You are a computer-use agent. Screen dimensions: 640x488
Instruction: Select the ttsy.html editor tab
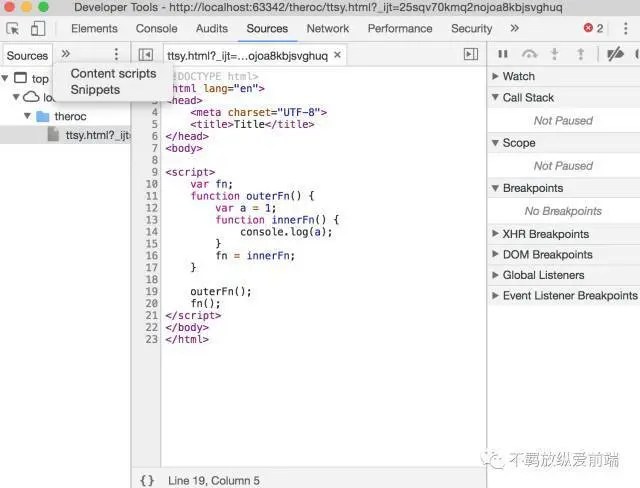(x=247, y=55)
